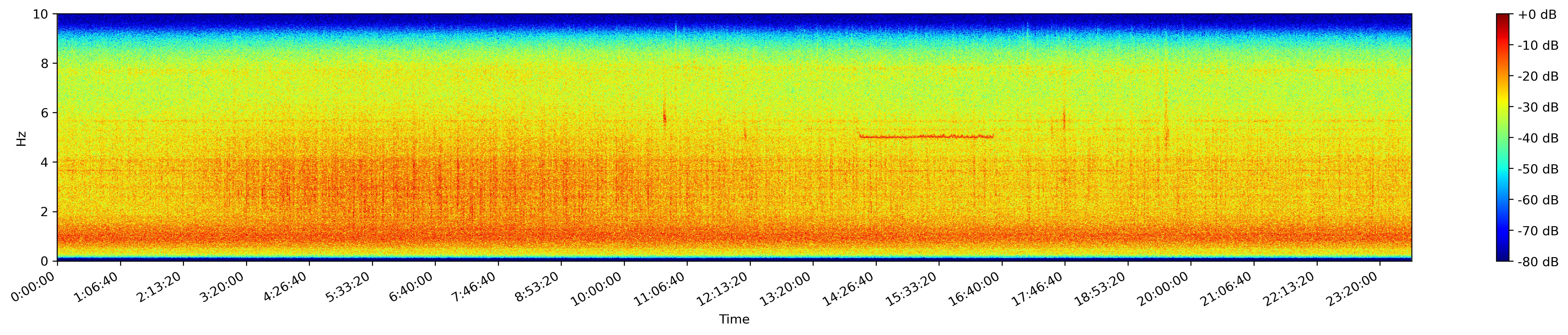1568x335 pixels.
Task: Click the "Hz" y-axis title
Action: pyautogui.click(x=22, y=138)
